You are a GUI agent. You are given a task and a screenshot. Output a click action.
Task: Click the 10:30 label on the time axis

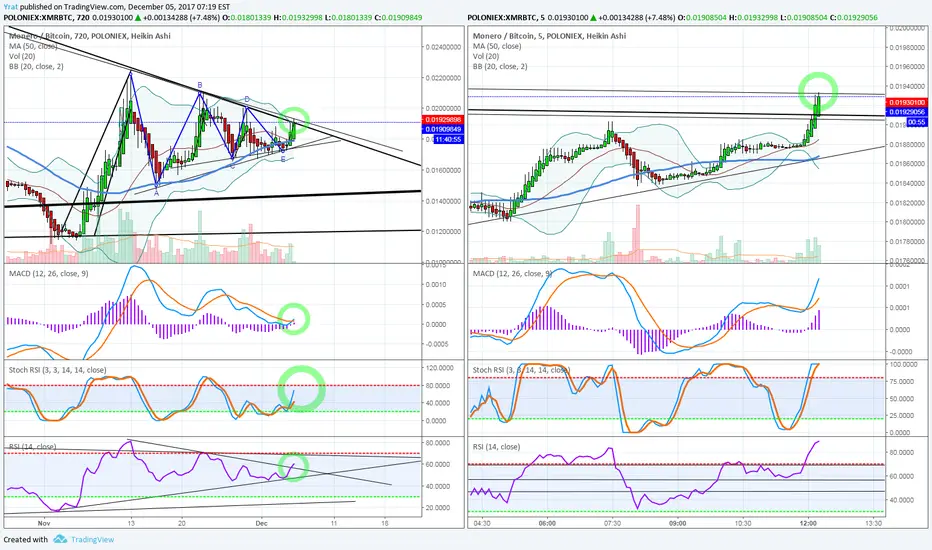point(742,523)
